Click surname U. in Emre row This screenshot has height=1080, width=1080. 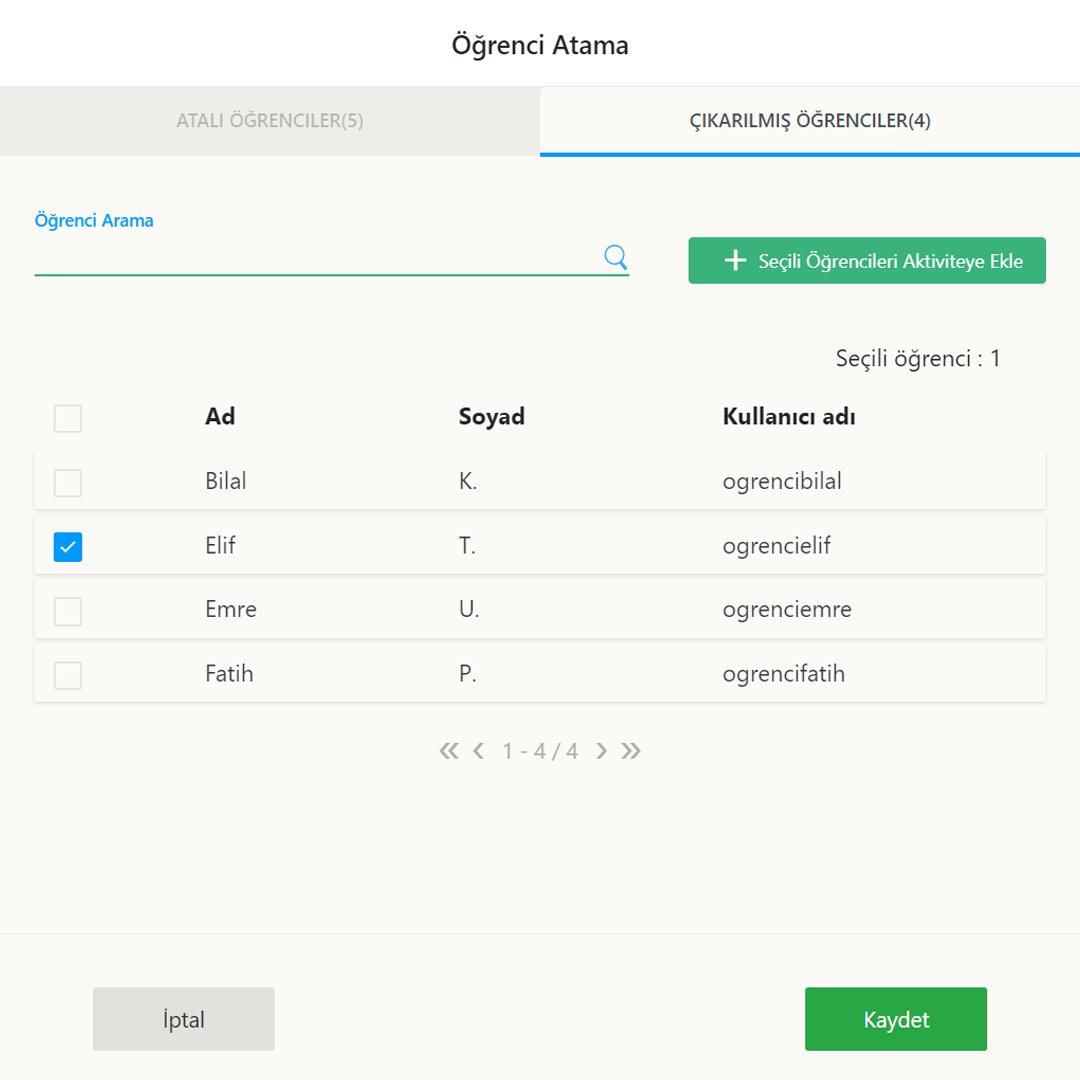click(x=468, y=609)
